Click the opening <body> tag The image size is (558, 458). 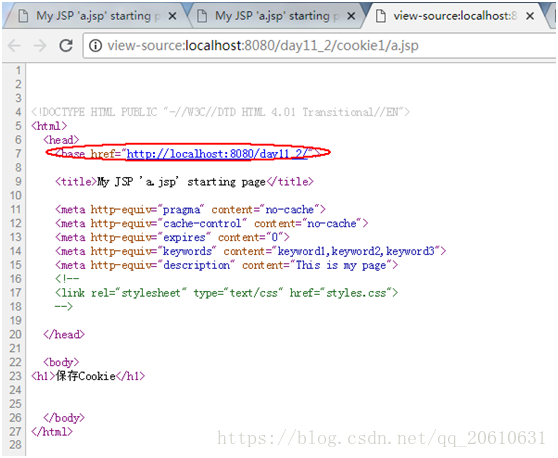pos(61,362)
